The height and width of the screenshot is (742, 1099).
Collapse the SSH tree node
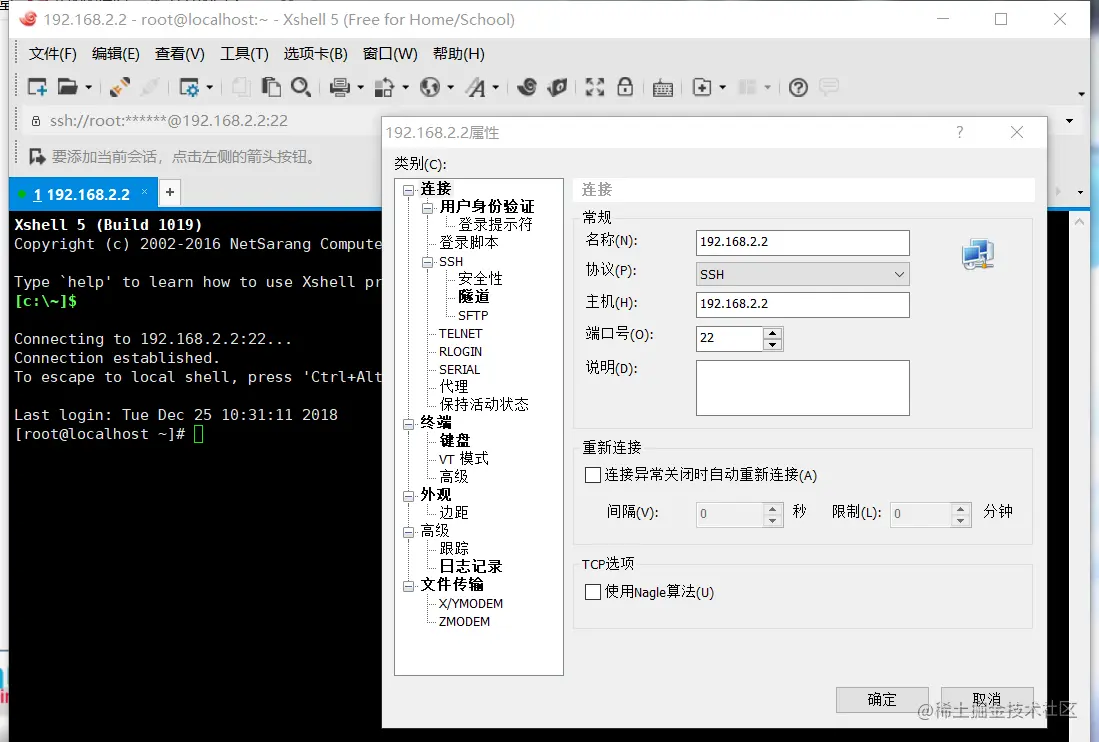[427, 262]
